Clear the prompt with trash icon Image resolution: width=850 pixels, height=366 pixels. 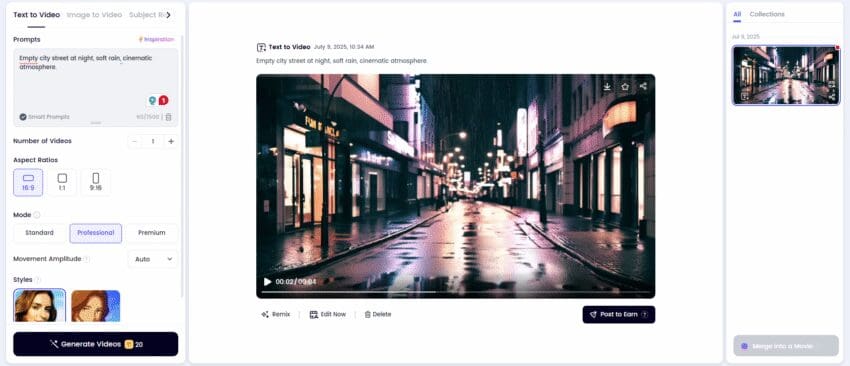pos(169,117)
